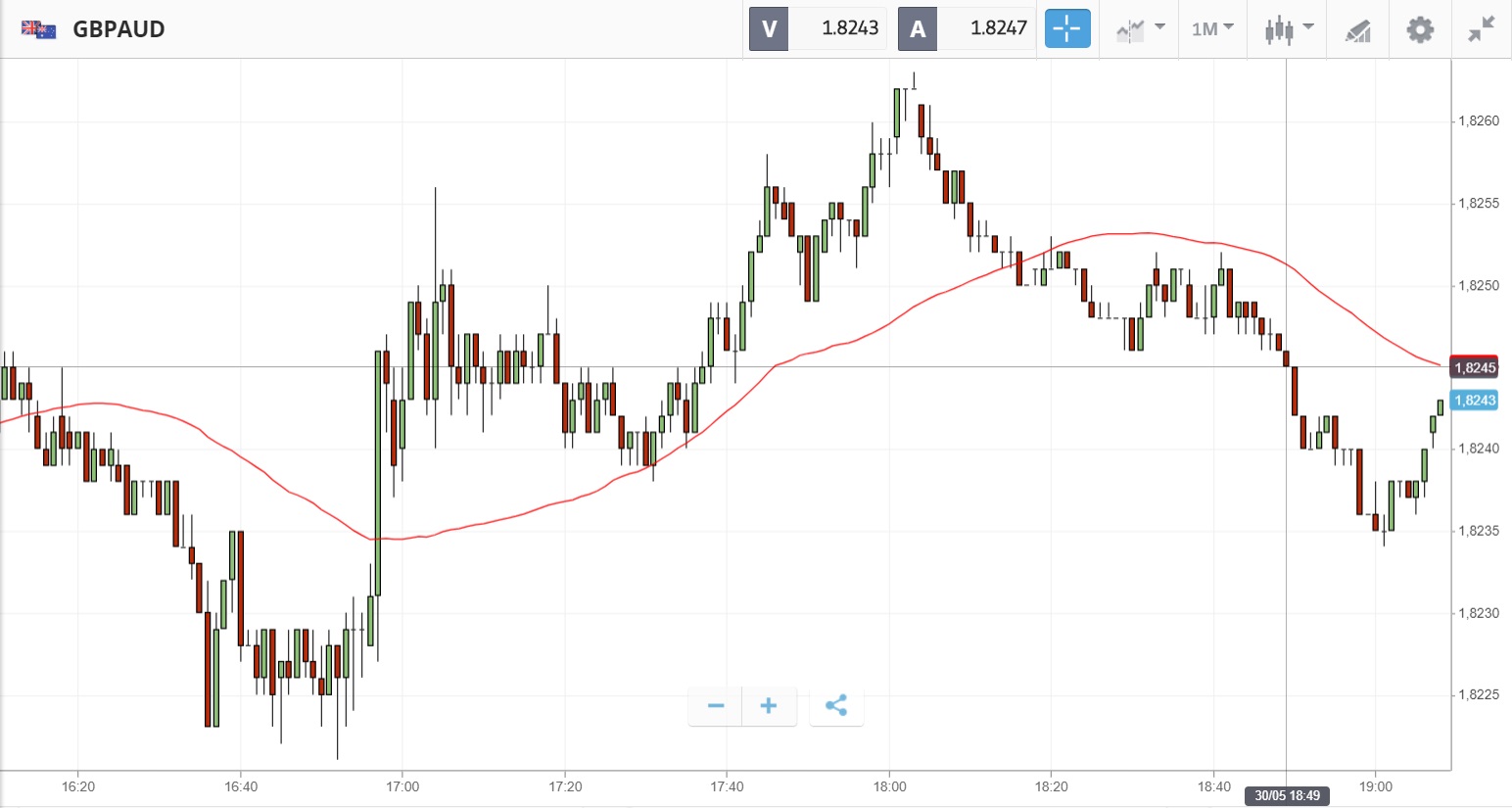The height and width of the screenshot is (808, 1512).
Task: Click the red 1,8245 price label
Action: (x=1474, y=367)
